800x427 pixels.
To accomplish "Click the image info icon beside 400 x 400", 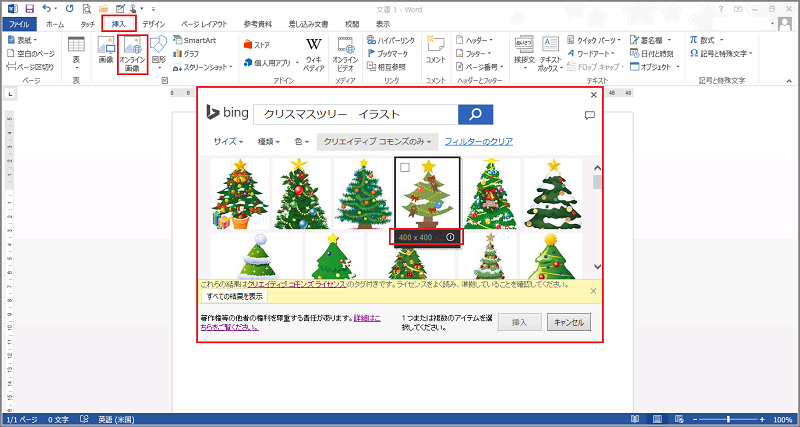I will tap(450, 237).
